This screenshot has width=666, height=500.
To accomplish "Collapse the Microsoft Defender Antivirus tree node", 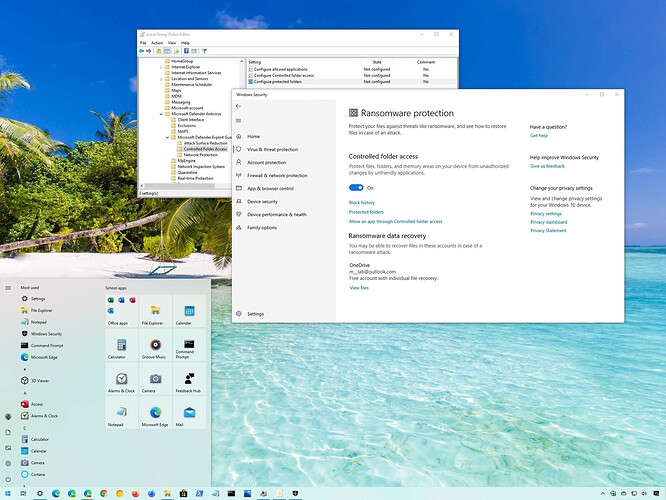I will click(x=160, y=114).
